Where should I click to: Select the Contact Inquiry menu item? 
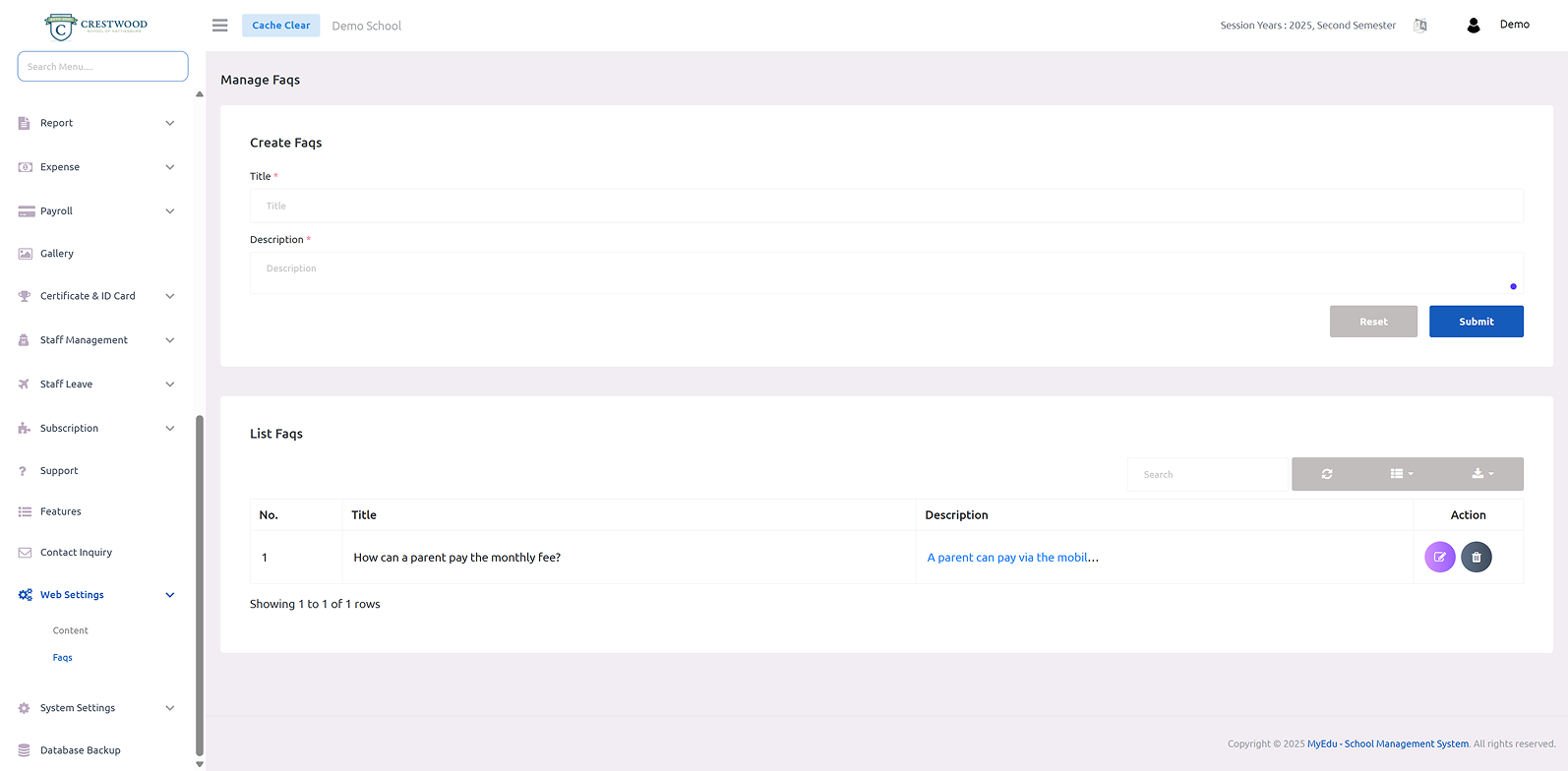pos(76,553)
